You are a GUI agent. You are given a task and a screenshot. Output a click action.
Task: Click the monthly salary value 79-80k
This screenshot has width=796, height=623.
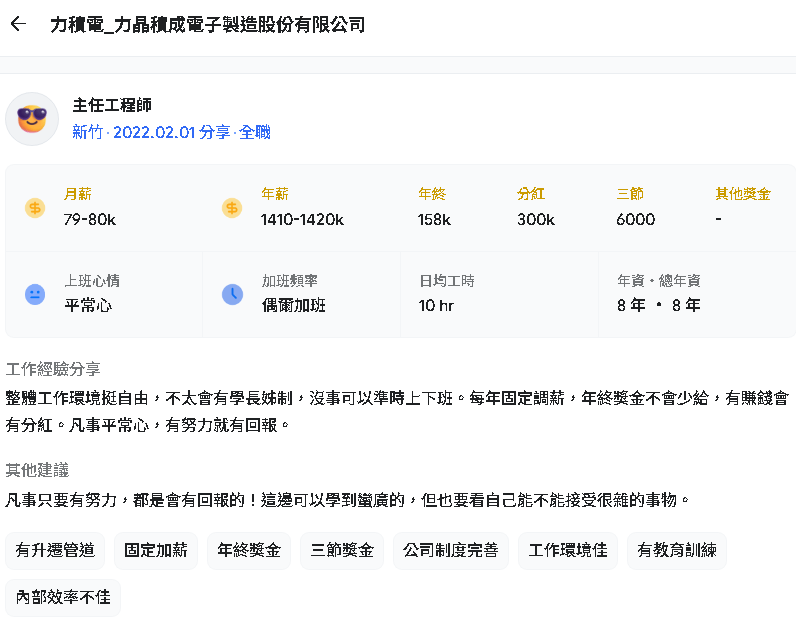click(x=90, y=219)
